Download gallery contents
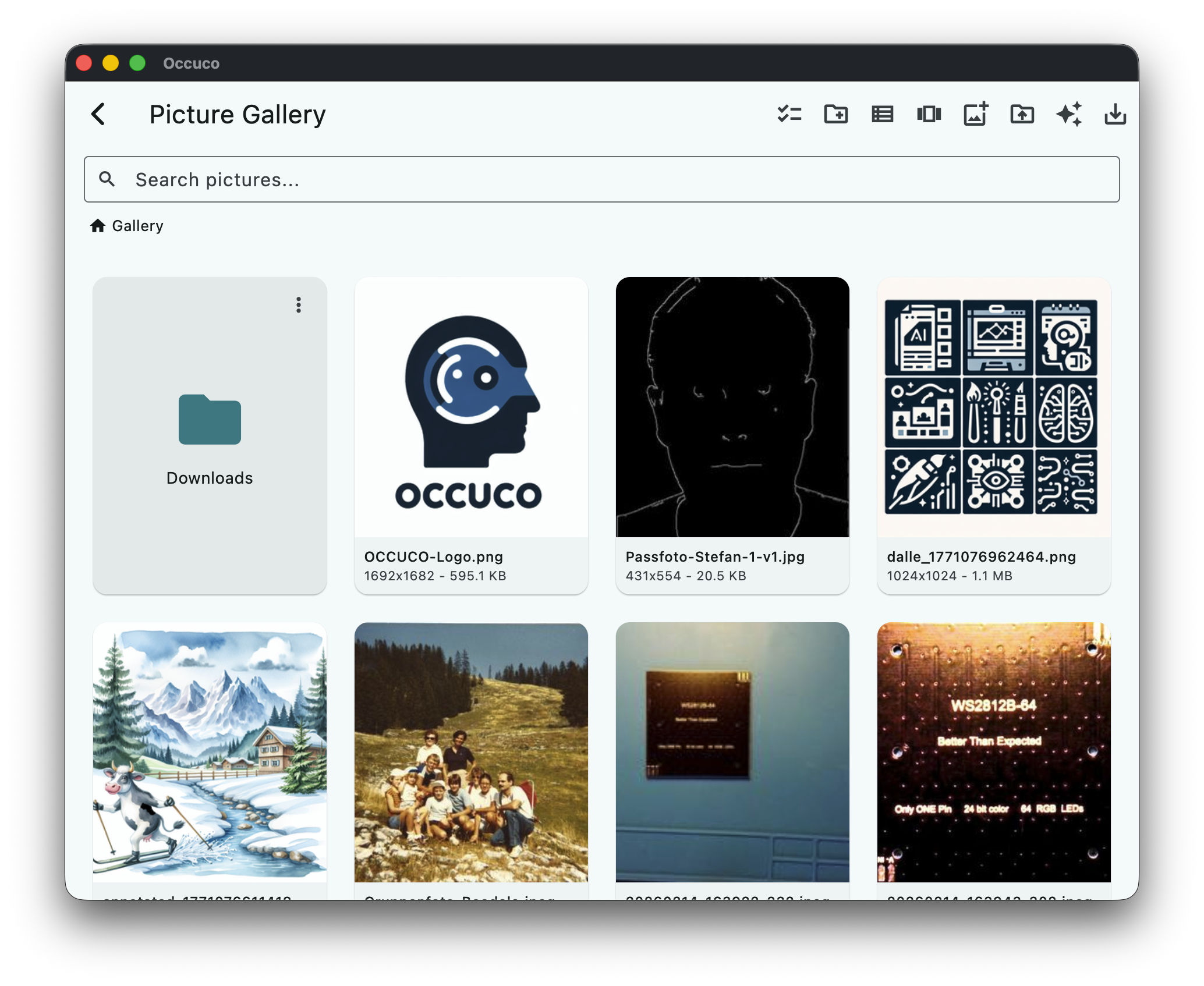 point(1116,115)
